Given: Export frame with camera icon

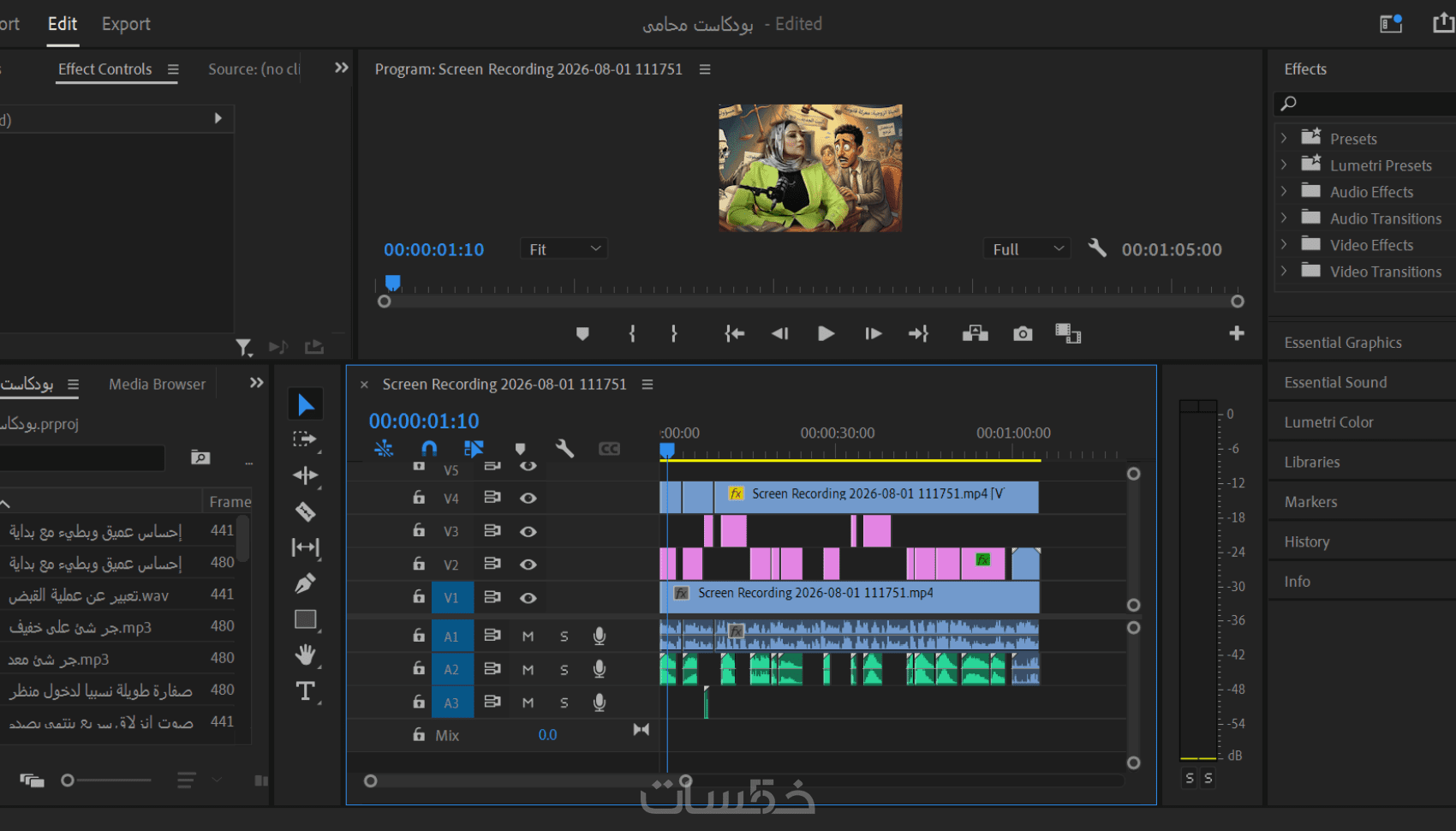Looking at the screenshot, I should click(x=1023, y=334).
